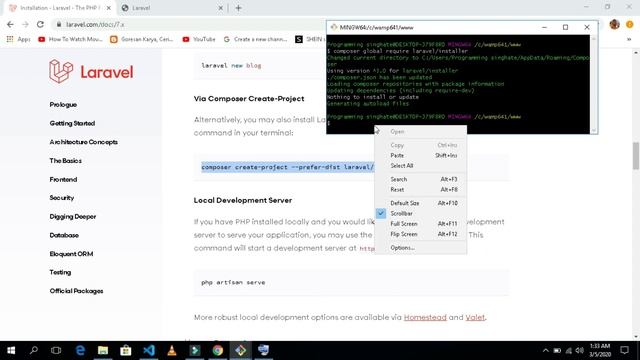Reload the page with the refresh icon
This screenshot has width=640, height=360.
pyautogui.click(x=40, y=24)
